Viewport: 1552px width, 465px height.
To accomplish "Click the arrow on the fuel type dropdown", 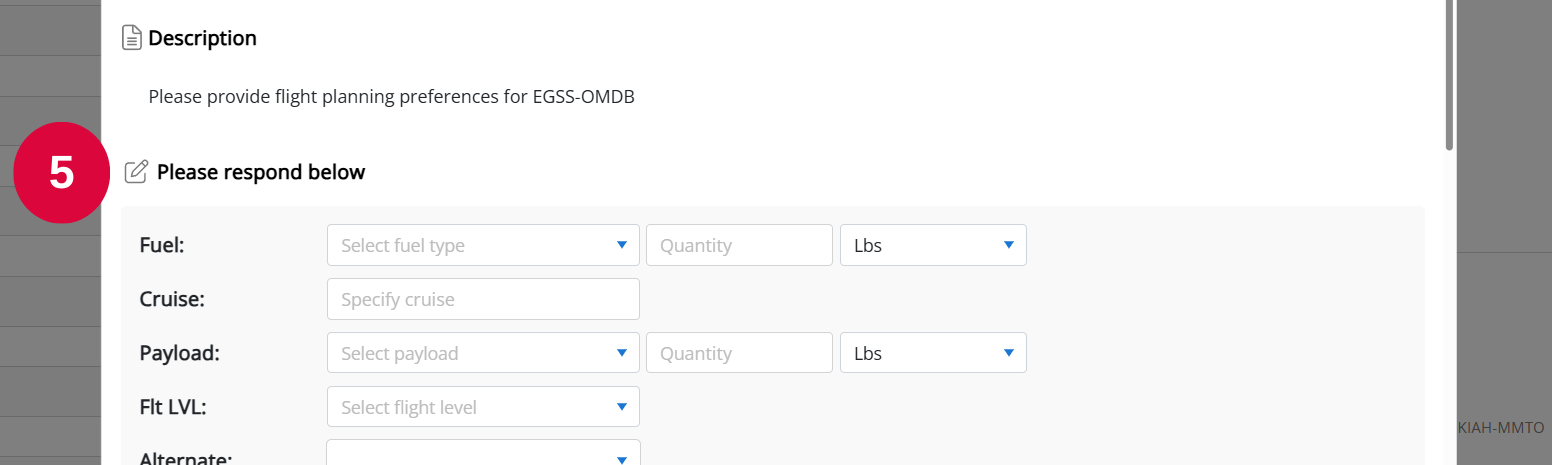I will point(622,245).
